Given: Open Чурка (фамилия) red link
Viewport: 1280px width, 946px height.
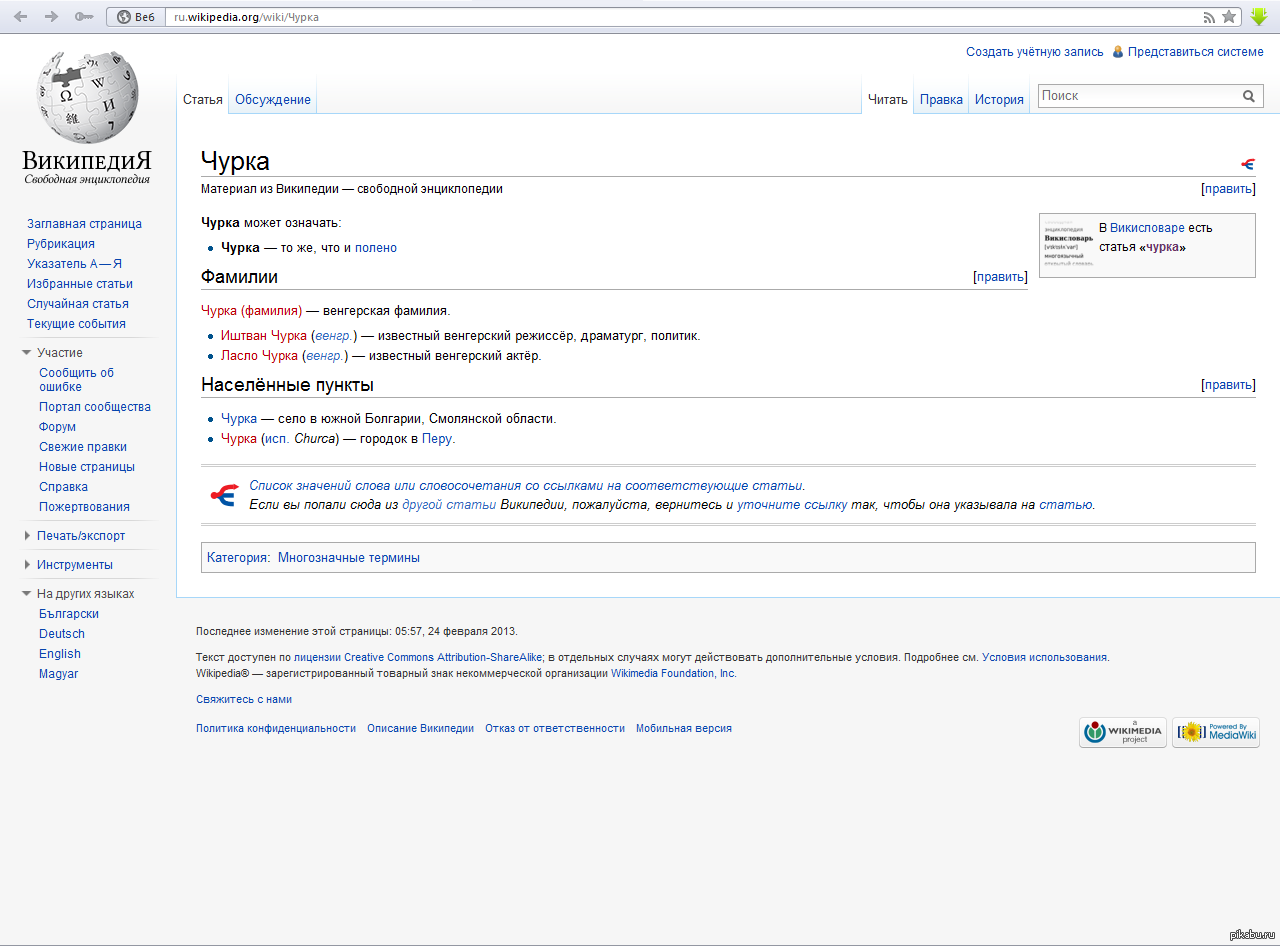Looking at the screenshot, I should (x=251, y=311).
